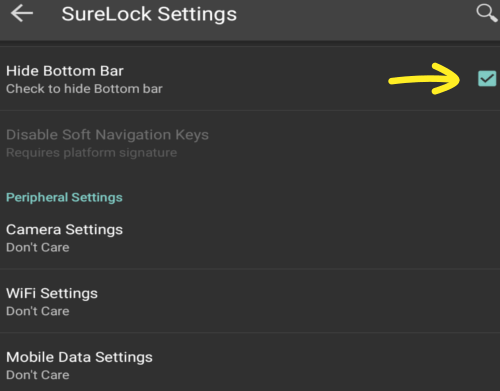The width and height of the screenshot is (500, 391).
Task: Select the 'Check to hide Bottom bar' description
Action: 84,89
